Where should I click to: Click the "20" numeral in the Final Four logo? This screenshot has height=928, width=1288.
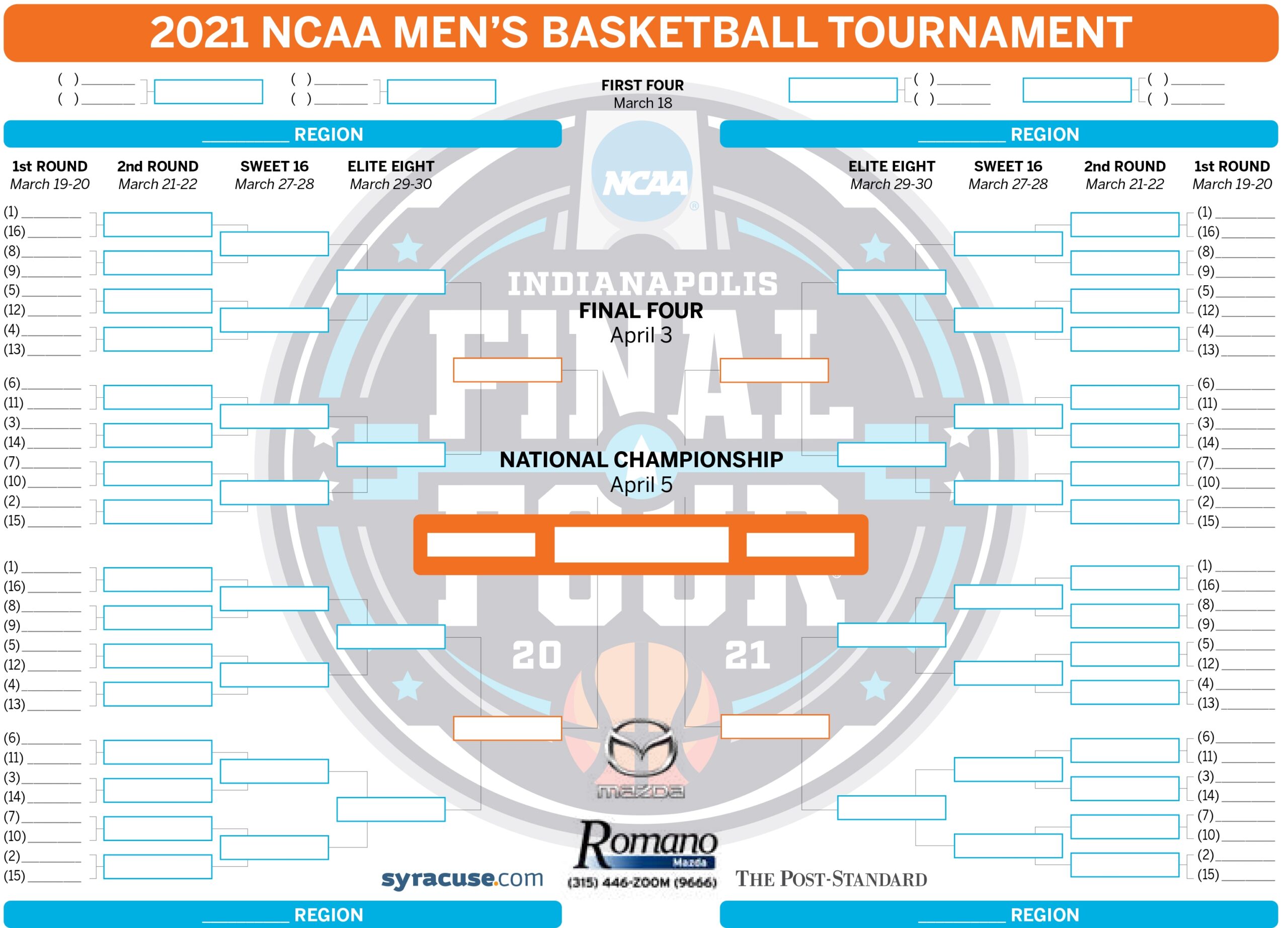pyautogui.click(x=537, y=655)
